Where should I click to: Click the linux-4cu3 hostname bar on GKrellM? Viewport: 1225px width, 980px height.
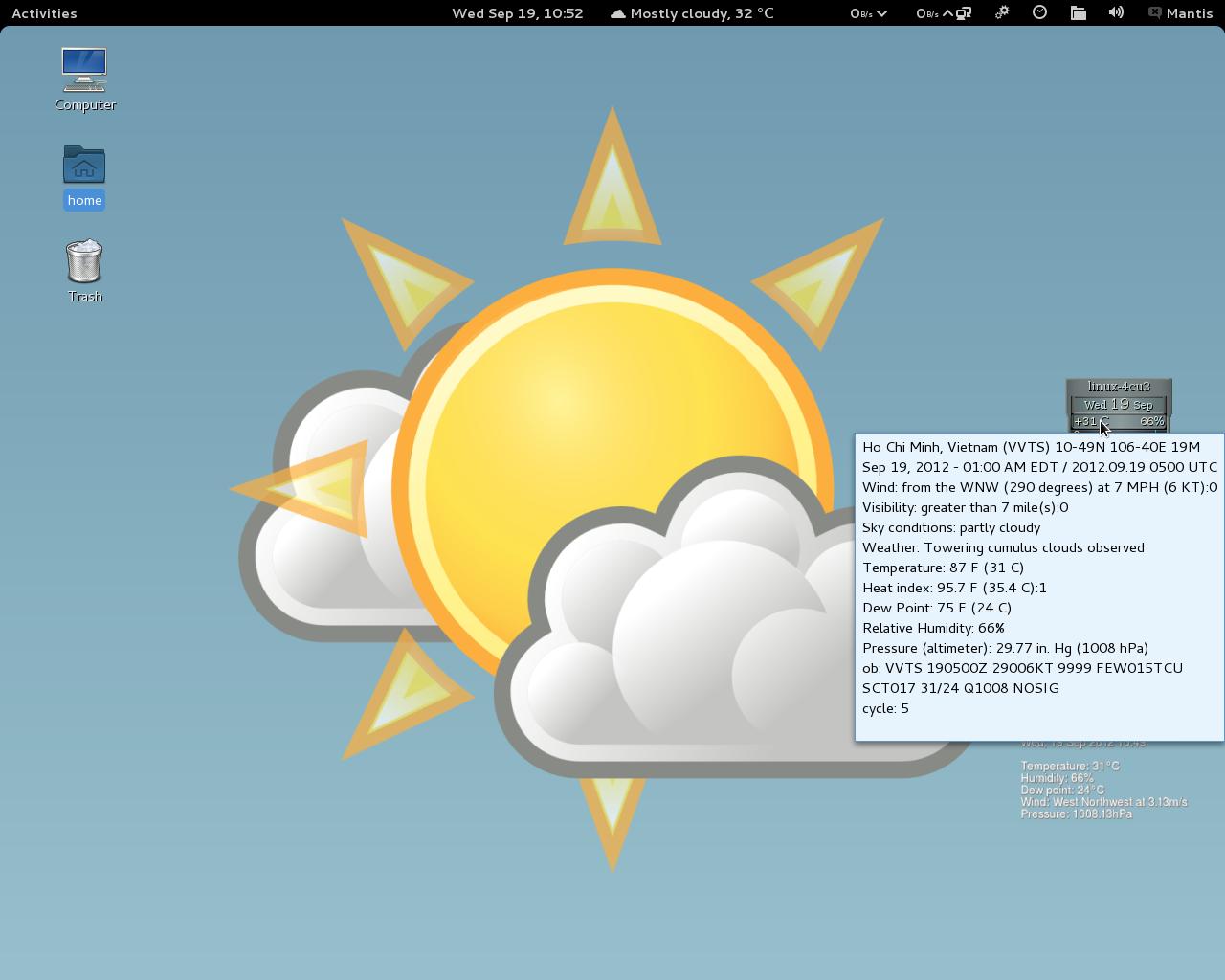[1118, 386]
